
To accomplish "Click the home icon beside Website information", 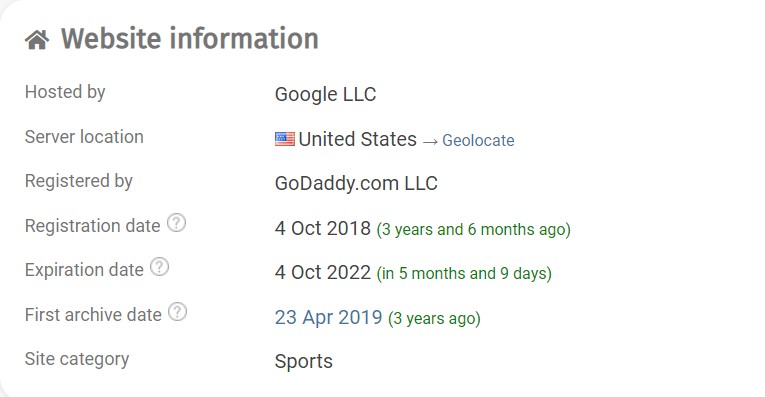I will tap(37, 40).
